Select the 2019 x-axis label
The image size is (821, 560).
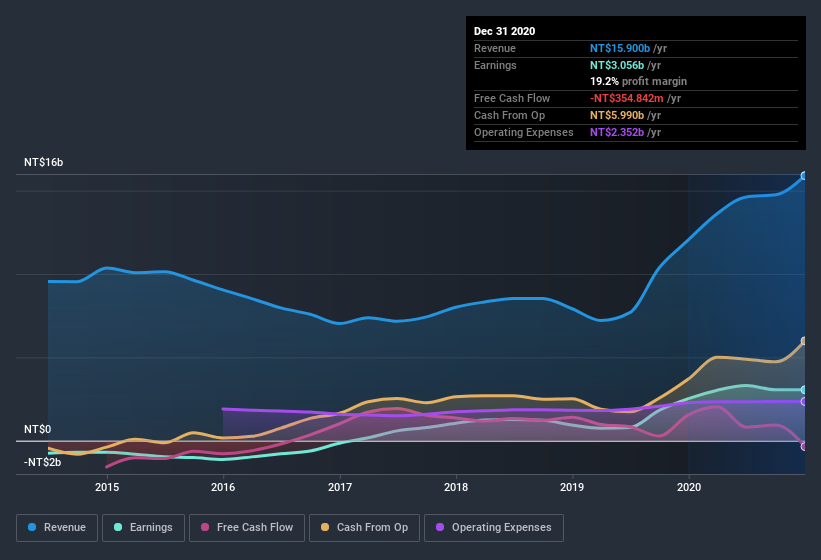point(572,487)
